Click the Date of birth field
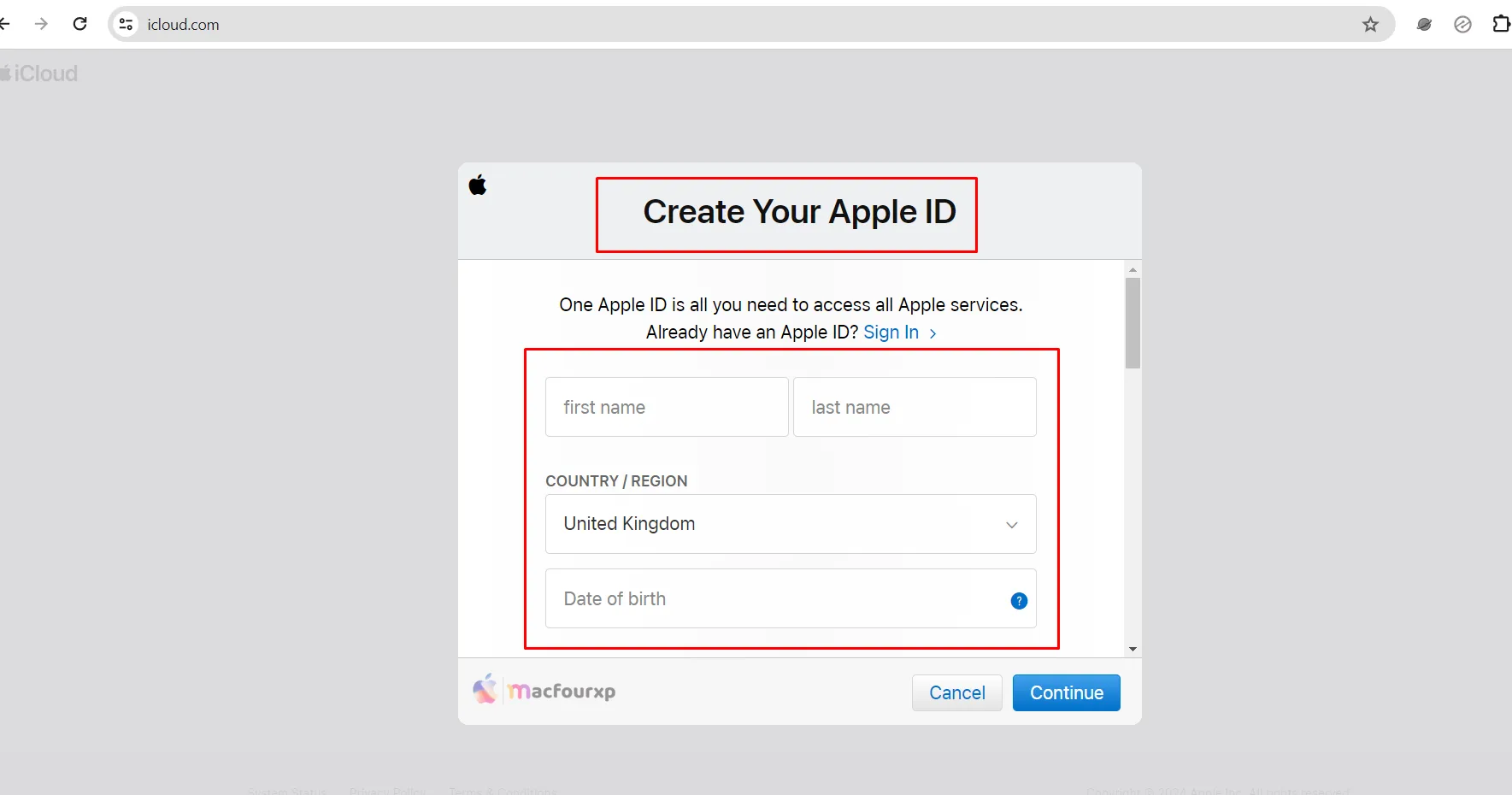The width and height of the screenshot is (1512, 795). (791, 598)
